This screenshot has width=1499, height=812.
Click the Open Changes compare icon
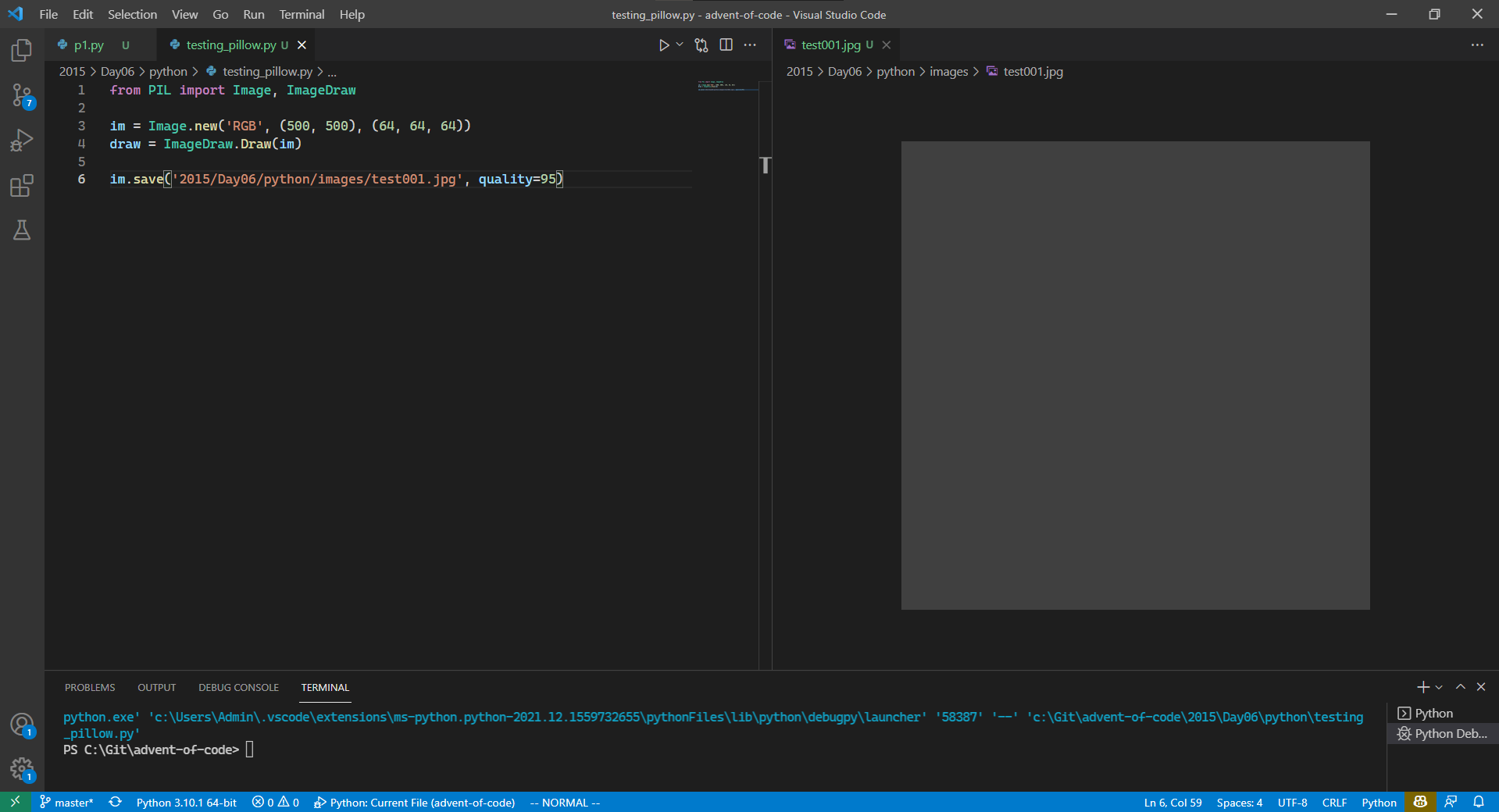(701, 45)
